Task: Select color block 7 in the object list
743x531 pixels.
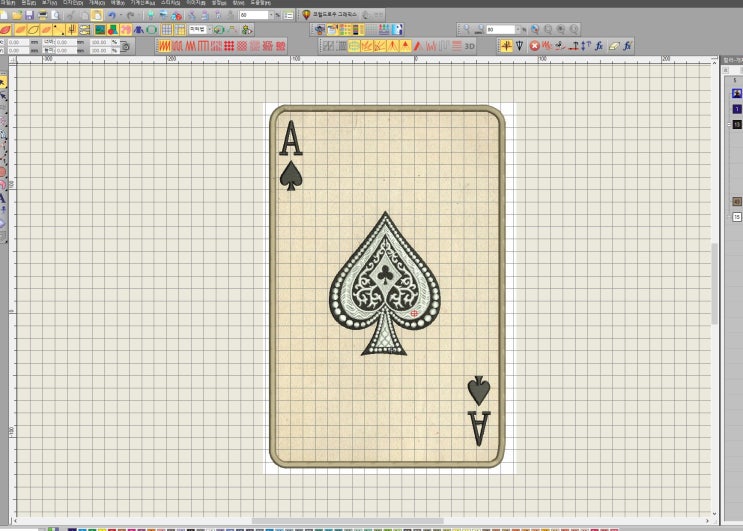Action: pos(737,109)
